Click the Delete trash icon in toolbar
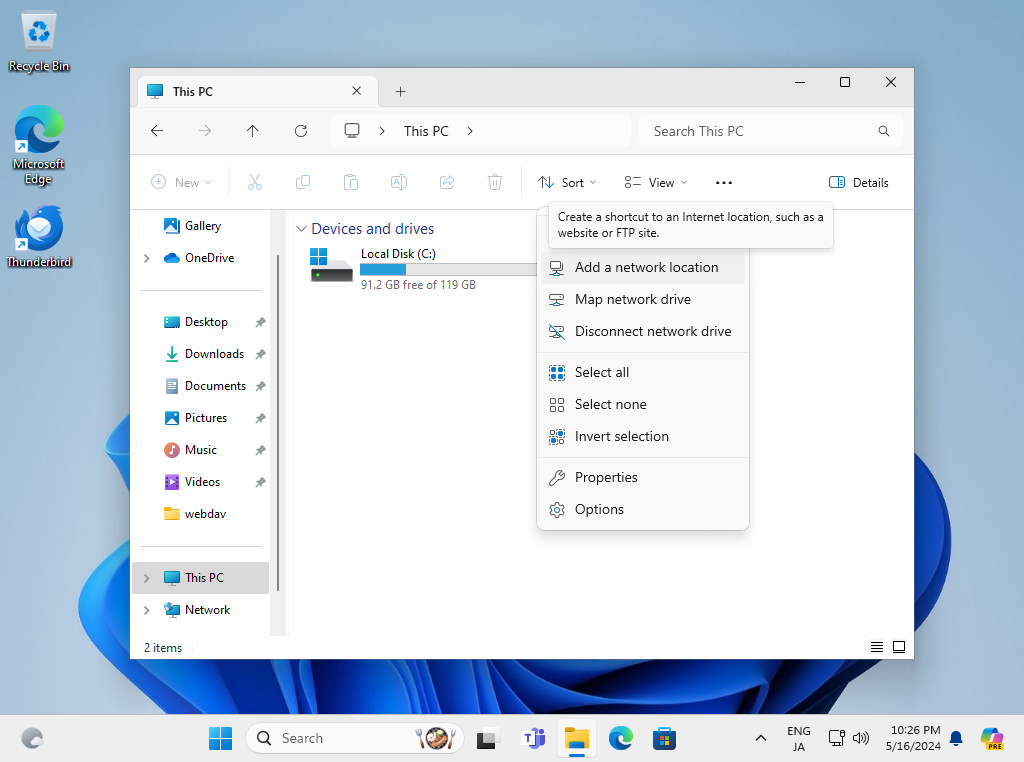 pyautogui.click(x=495, y=182)
